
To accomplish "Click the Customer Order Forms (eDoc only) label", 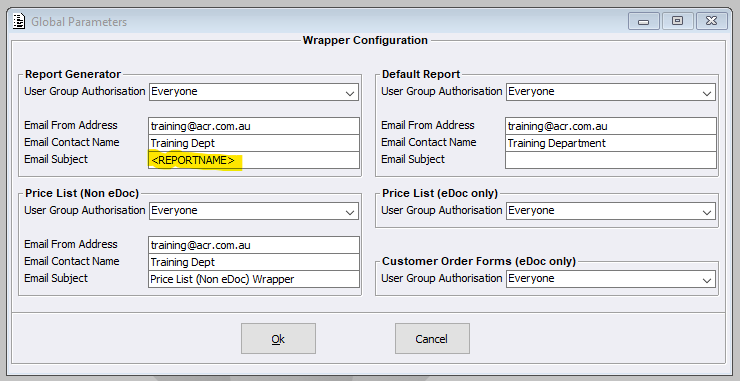I will point(479,261).
